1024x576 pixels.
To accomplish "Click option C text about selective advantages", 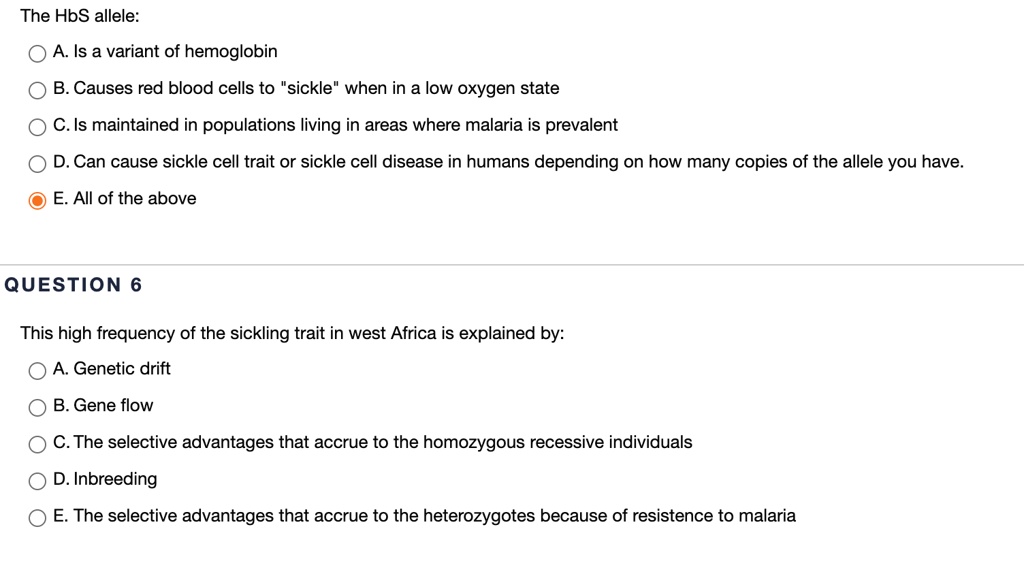I will (374, 443).
